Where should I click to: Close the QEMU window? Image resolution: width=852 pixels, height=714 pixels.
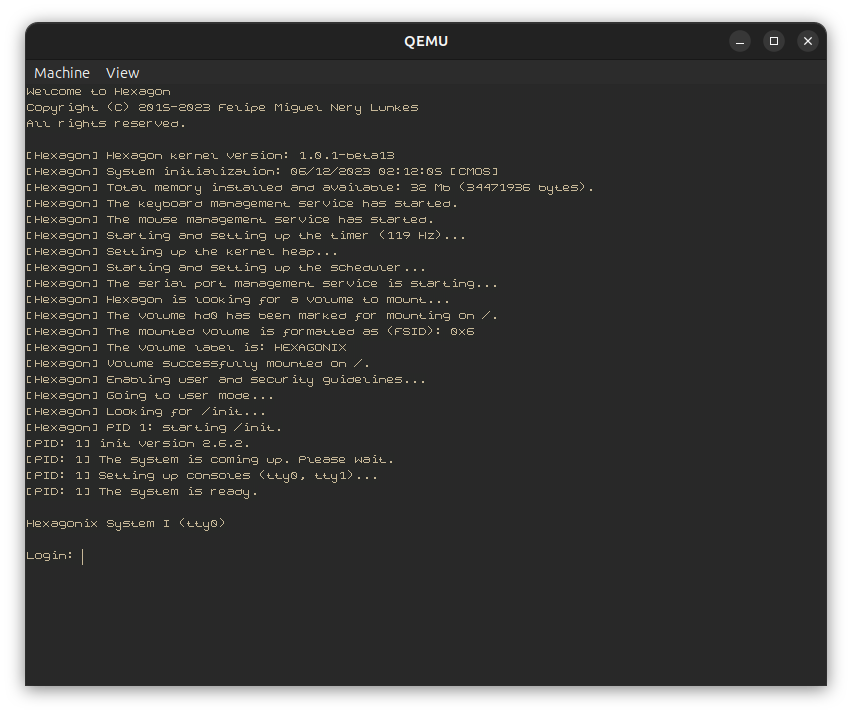coord(807,41)
